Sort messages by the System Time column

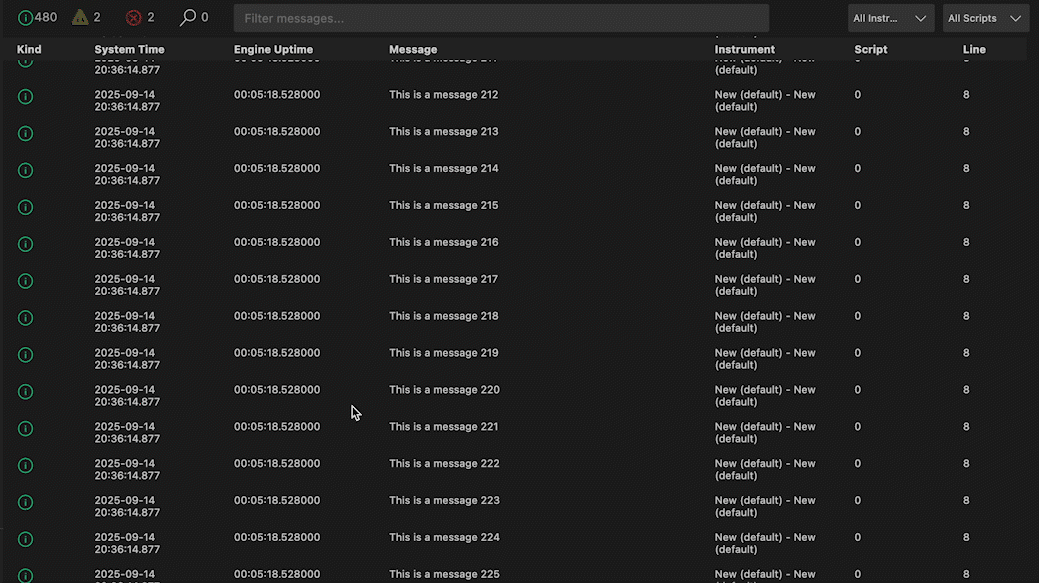click(129, 48)
